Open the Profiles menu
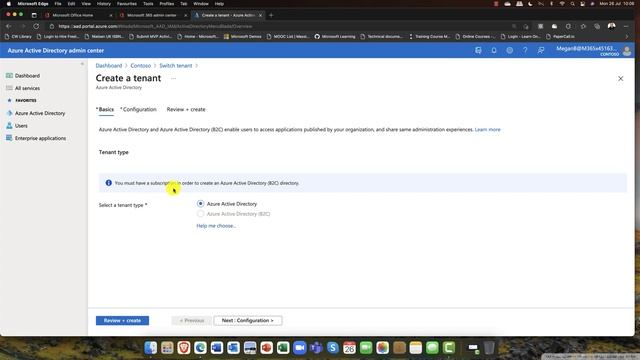The height and width of the screenshot is (360, 640). [x=167, y=4]
